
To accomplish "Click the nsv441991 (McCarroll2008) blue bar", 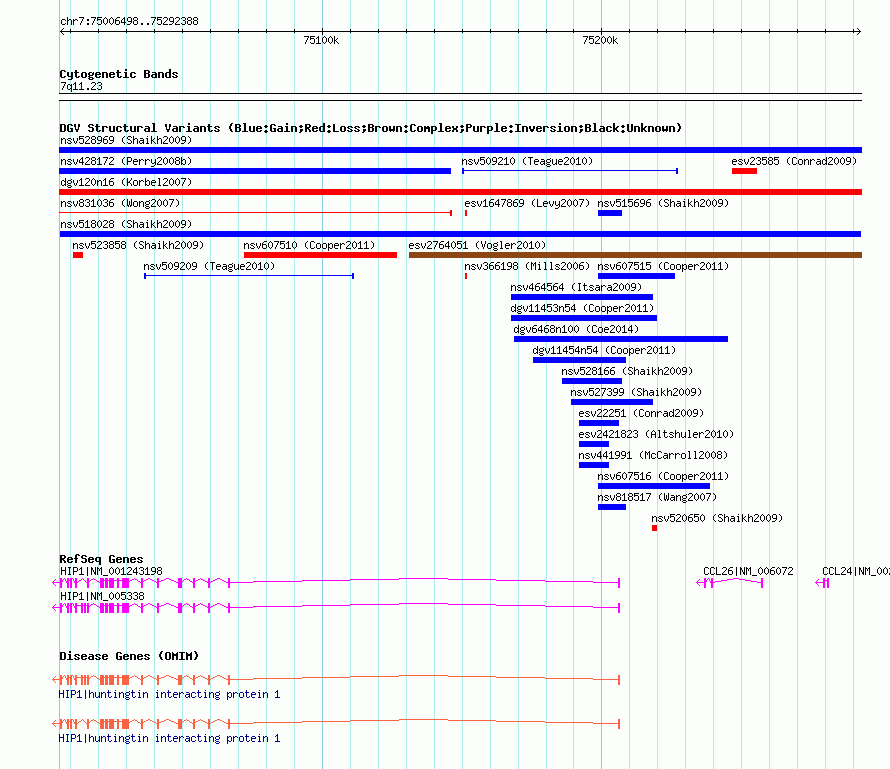I will pos(594,465).
